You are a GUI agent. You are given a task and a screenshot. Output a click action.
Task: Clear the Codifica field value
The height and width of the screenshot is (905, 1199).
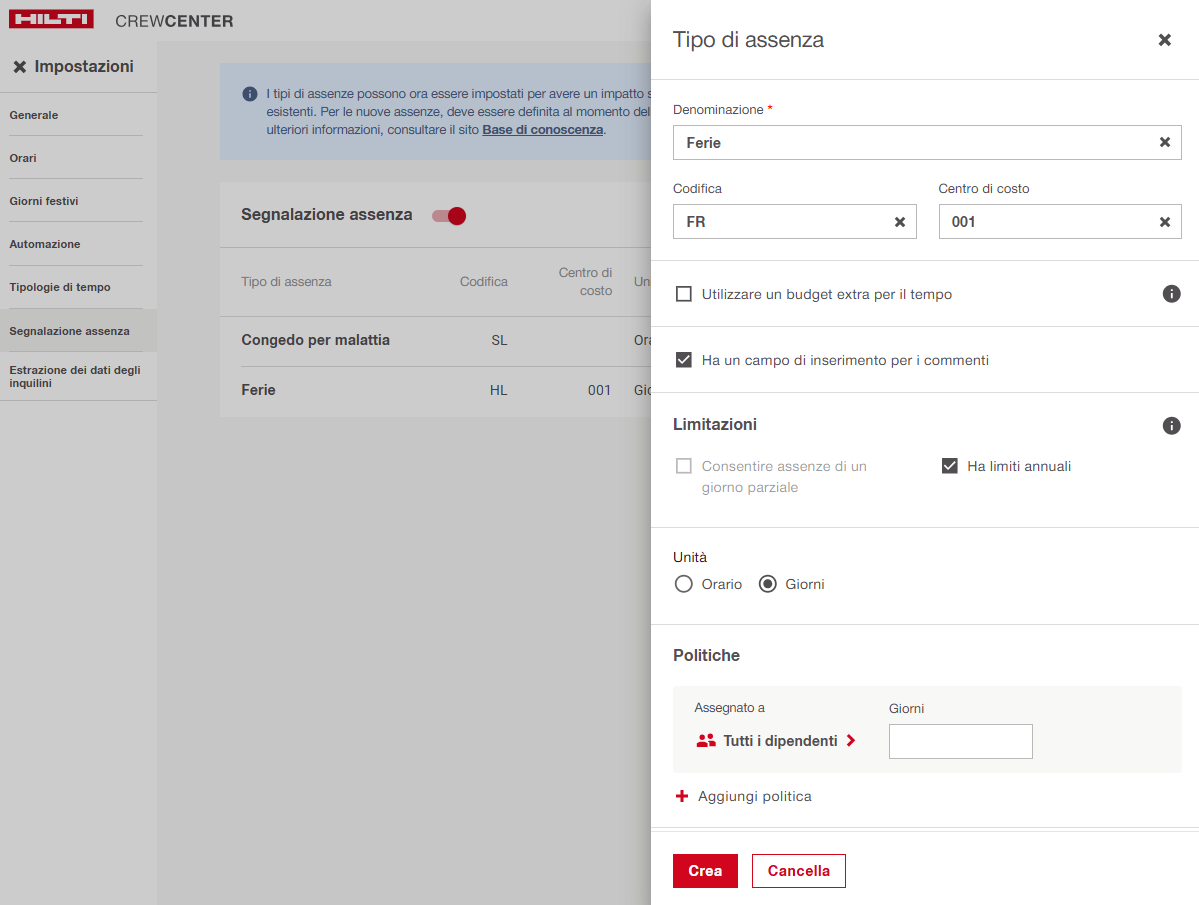(x=899, y=222)
